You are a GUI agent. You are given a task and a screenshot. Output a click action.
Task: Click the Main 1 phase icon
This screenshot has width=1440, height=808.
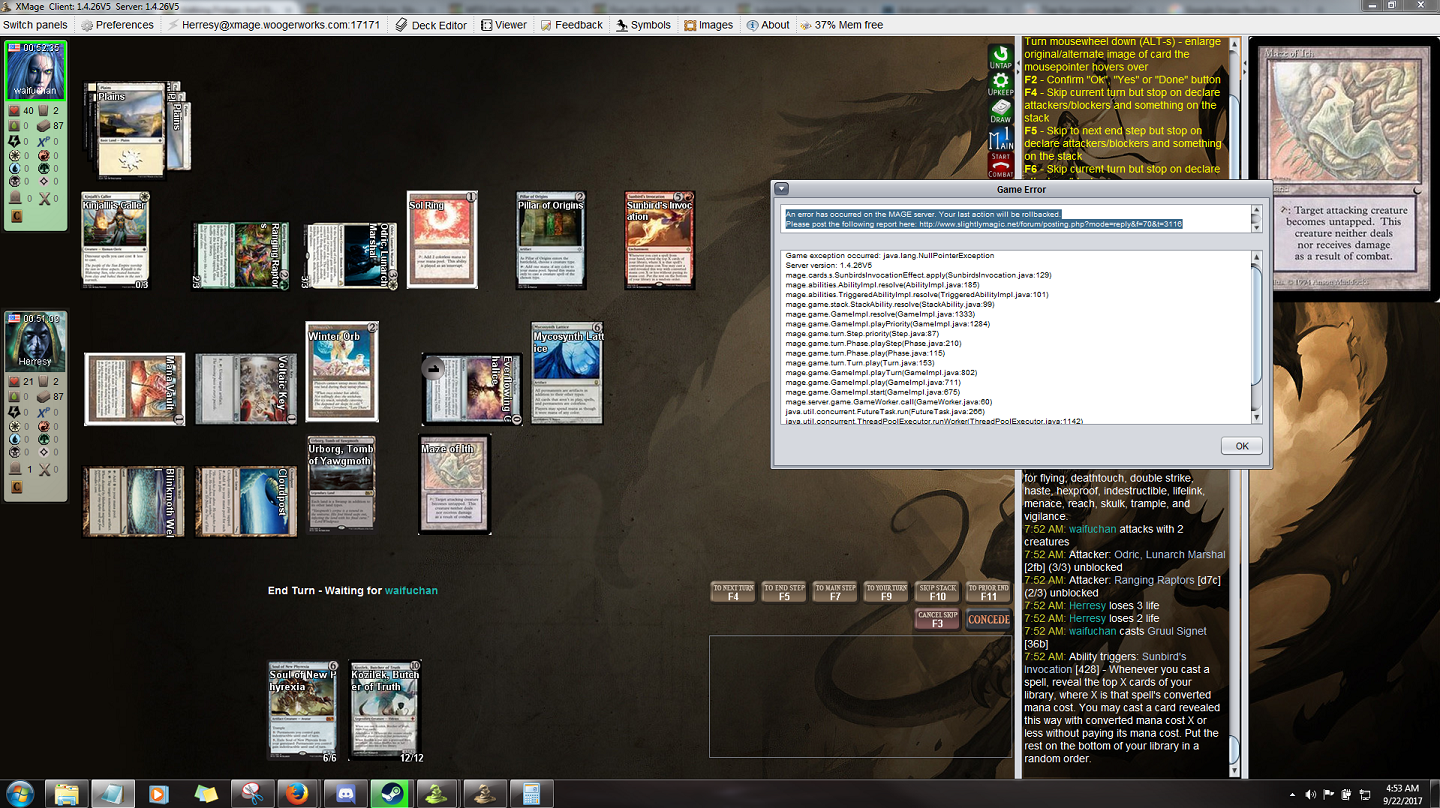tap(1000, 137)
